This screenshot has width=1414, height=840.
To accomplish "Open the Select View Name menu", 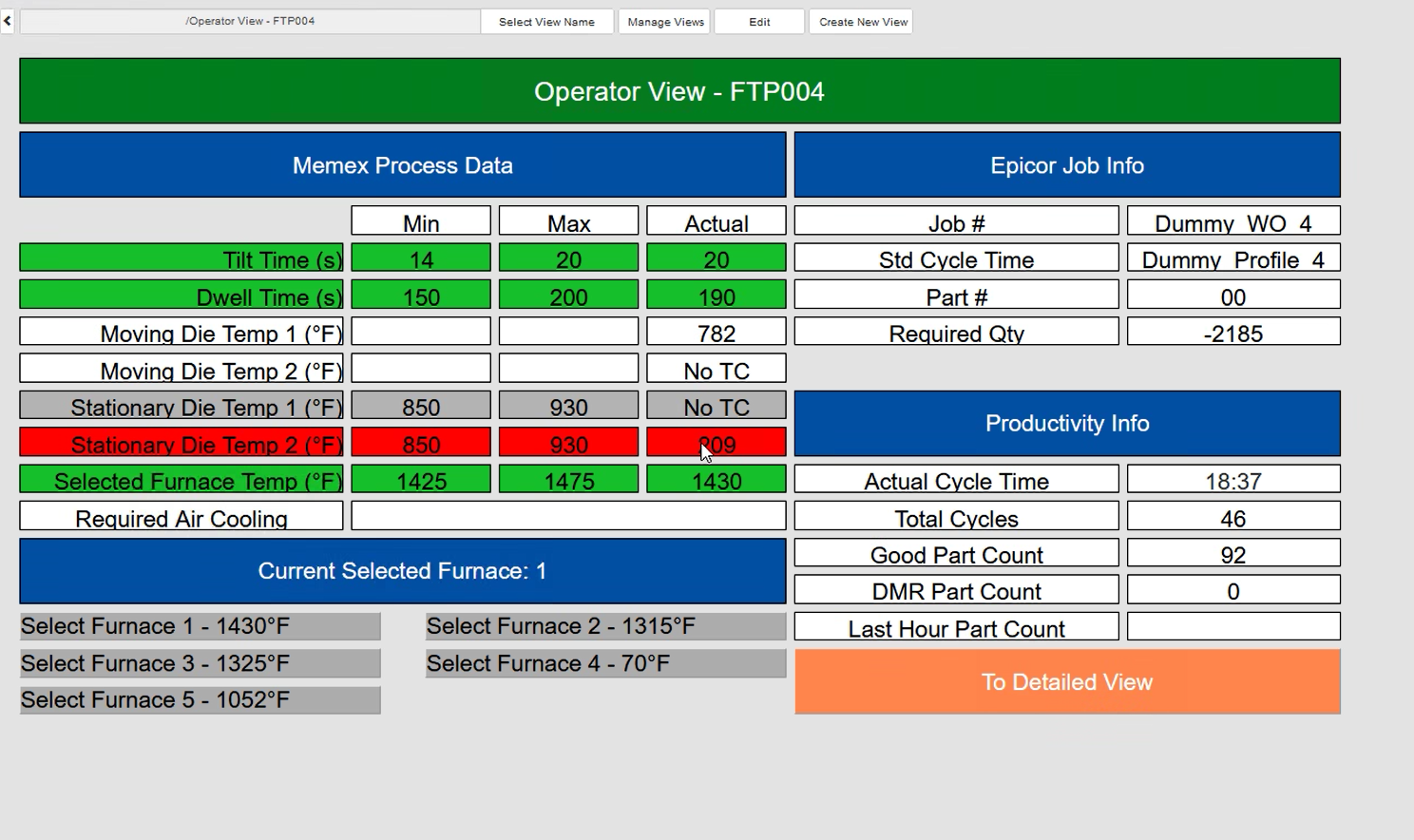I will (x=546, y=21).
